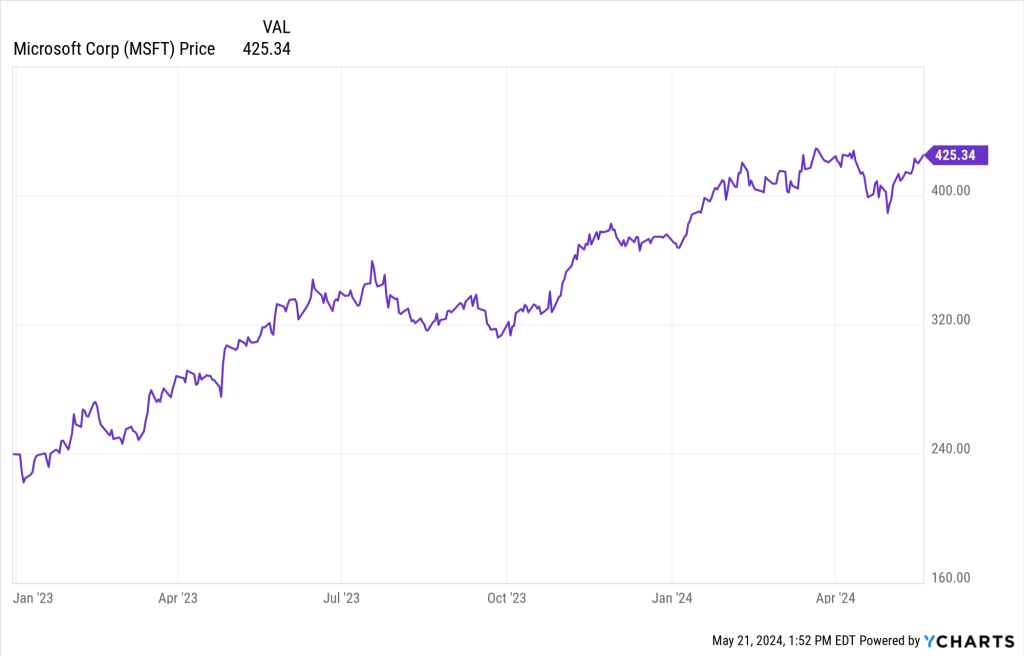Click the 240.00 y-axis label
This screenshot has height=656, width=1024.
tap(950, 449)
